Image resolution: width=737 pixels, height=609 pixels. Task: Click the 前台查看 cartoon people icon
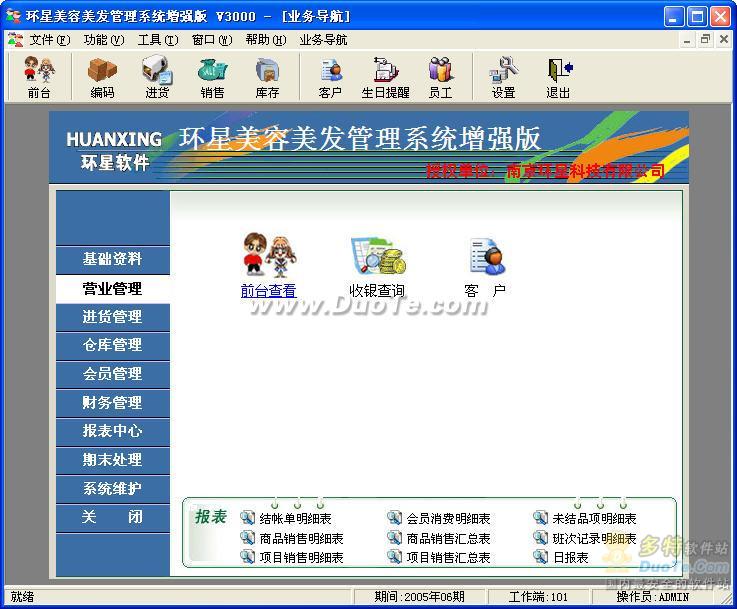coord(269,255)
